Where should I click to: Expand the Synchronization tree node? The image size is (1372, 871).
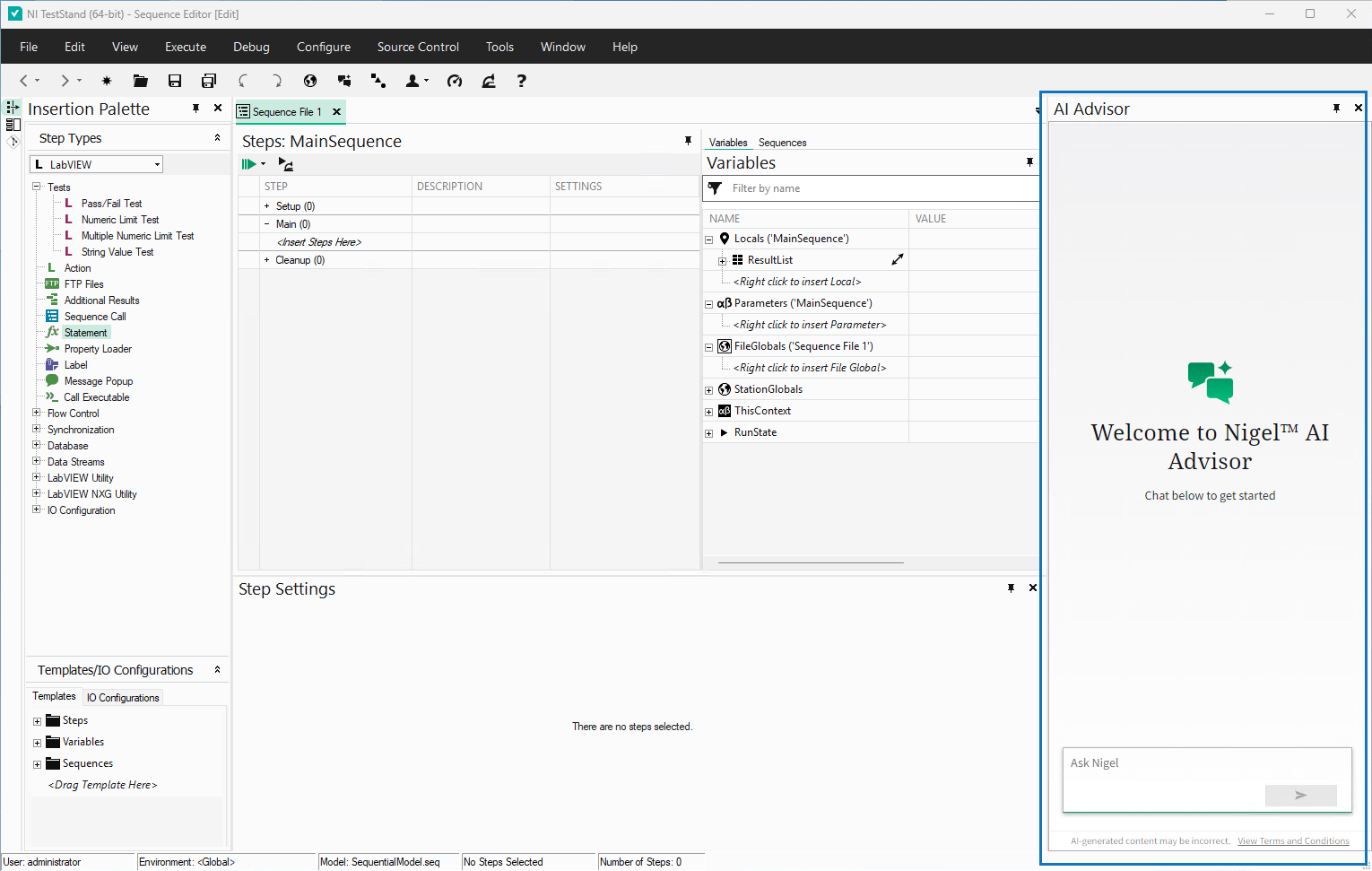[37, 429]
